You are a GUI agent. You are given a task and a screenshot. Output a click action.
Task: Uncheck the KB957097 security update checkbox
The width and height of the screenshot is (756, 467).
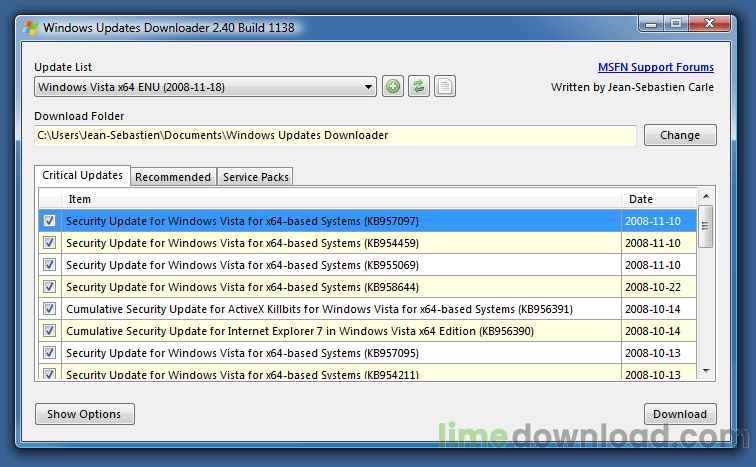click(x=49, y=221)
